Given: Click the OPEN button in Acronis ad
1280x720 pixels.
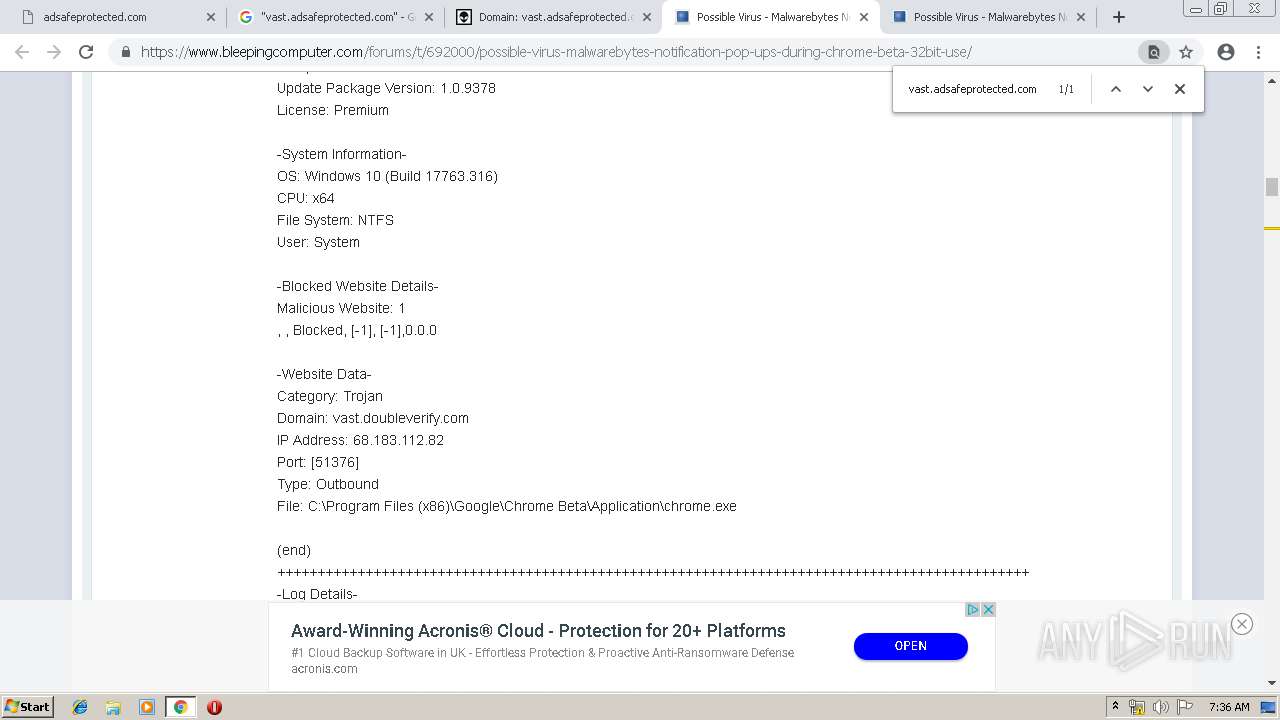Looking at the screenshot, I should [910, 646].
